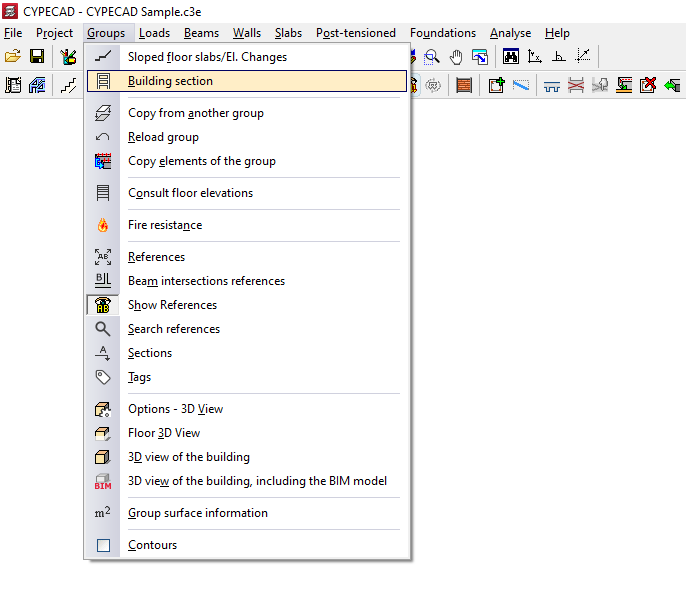Select the Fire resistance entry
The width and height of the screenshot is (686, 591).
point(247,225)
